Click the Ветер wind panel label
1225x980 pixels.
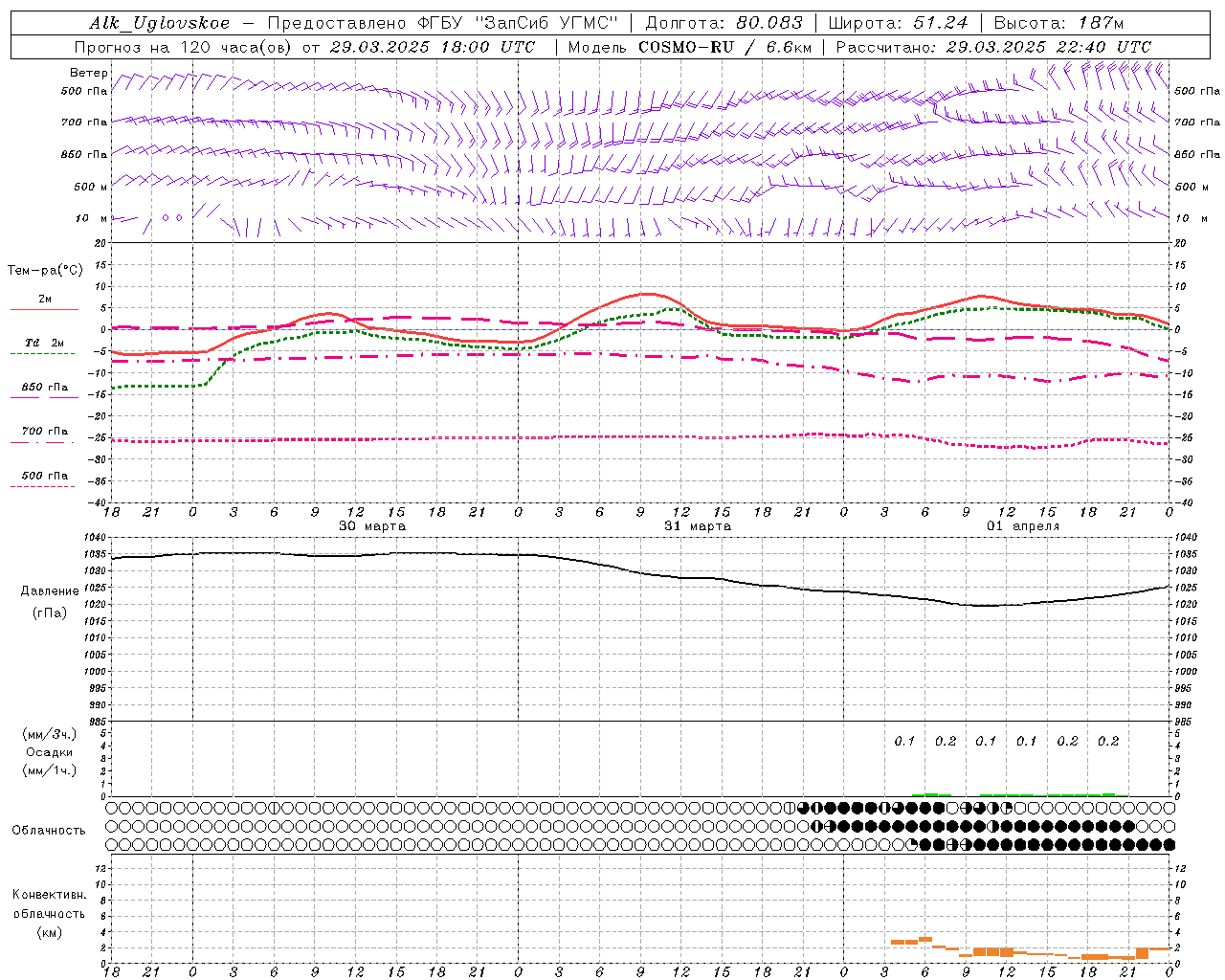click(x=88, y=73)
